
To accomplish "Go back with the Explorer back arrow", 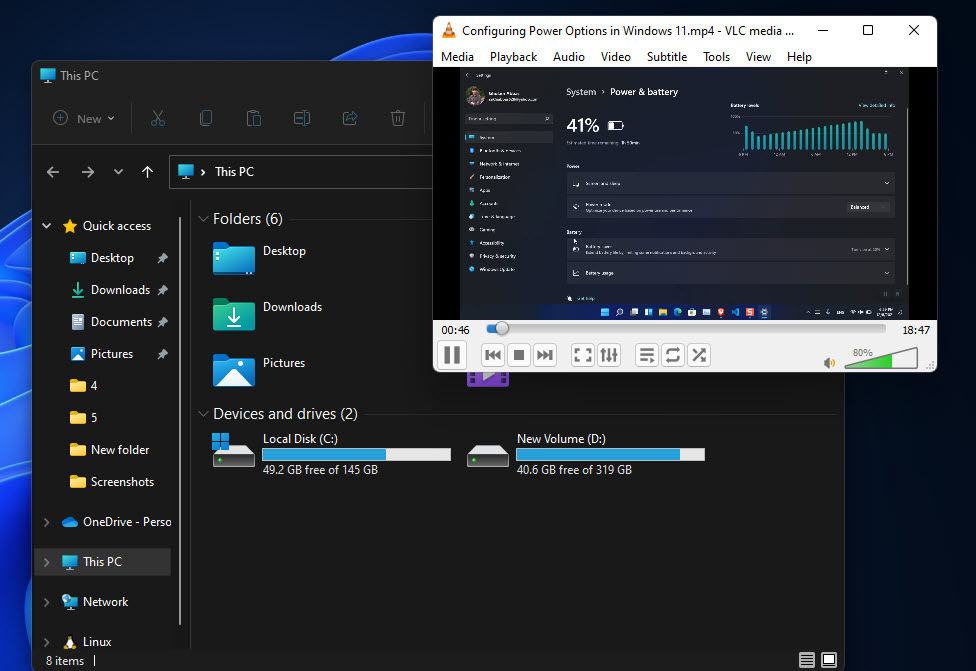I will pyautogui.click(x=53, y=172).
